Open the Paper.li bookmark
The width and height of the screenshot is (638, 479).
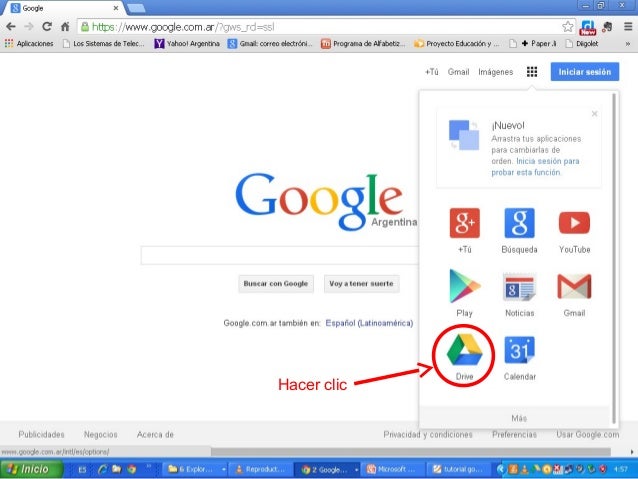tap(533, 43)
